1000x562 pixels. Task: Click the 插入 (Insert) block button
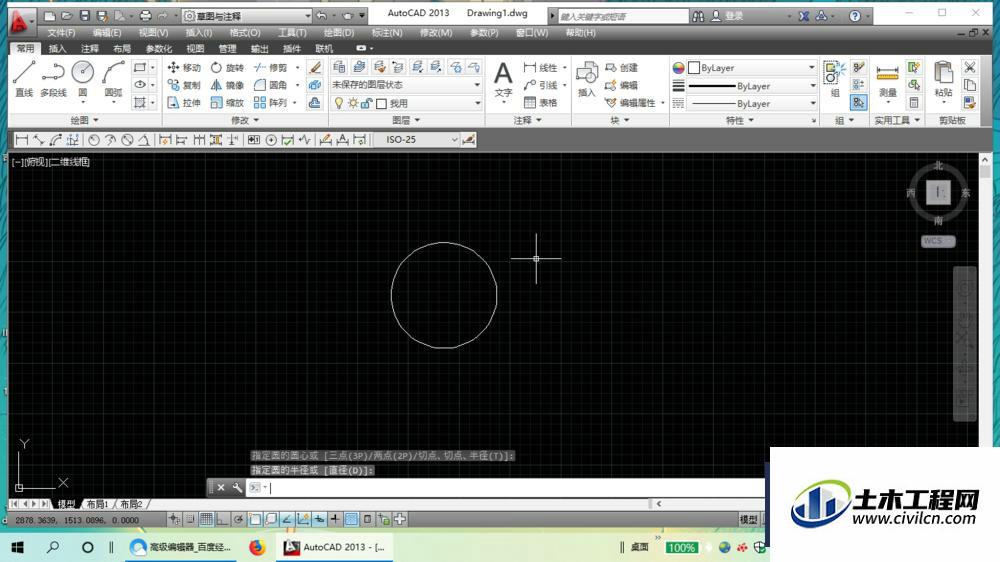pyautogui.click(x=586, y=79)
